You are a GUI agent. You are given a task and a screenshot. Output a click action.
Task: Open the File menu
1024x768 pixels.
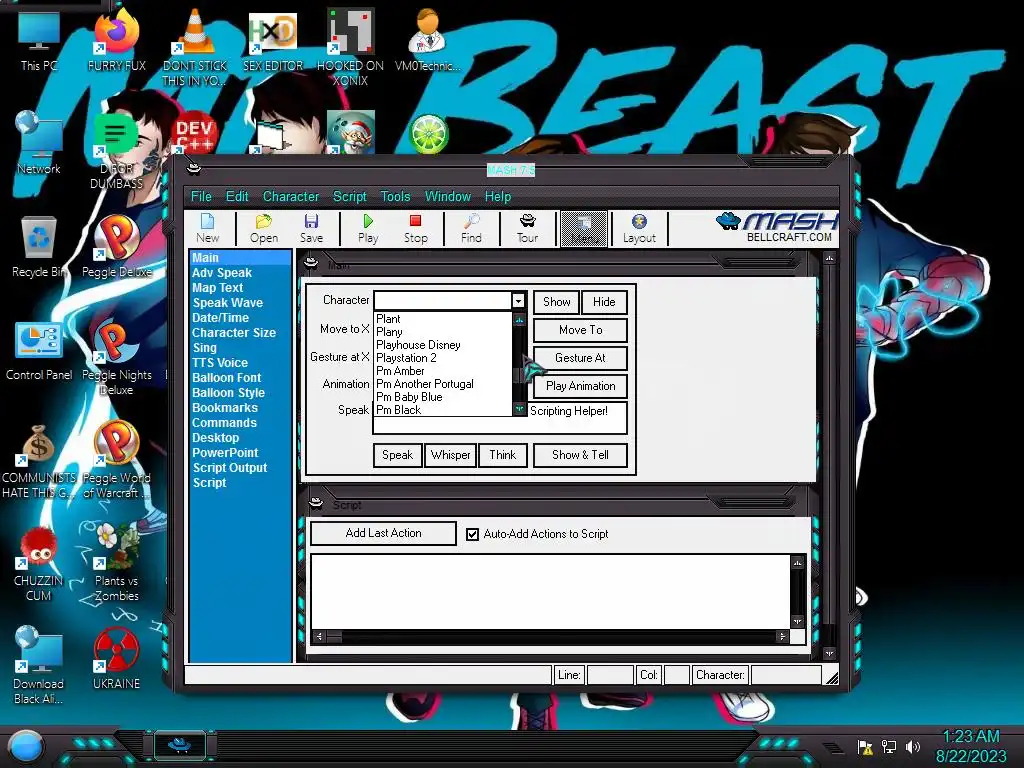click(x=201, y=197)
